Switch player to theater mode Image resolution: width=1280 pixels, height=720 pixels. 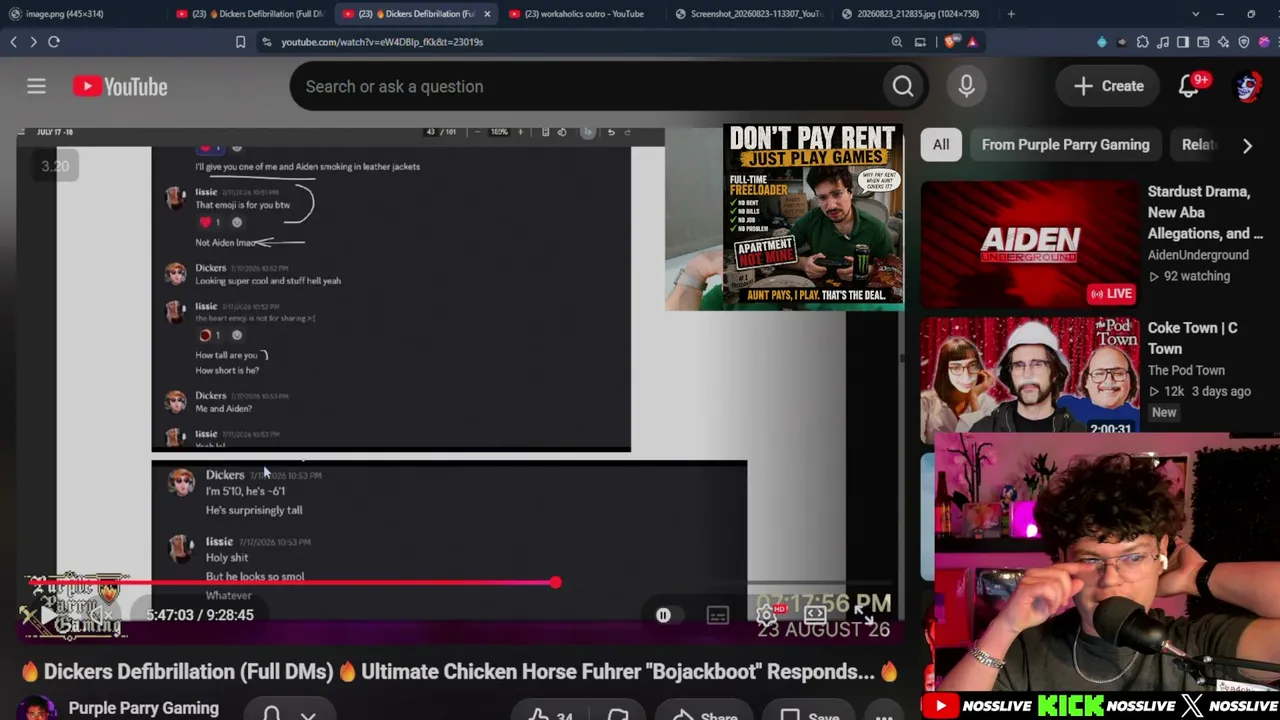815,615
